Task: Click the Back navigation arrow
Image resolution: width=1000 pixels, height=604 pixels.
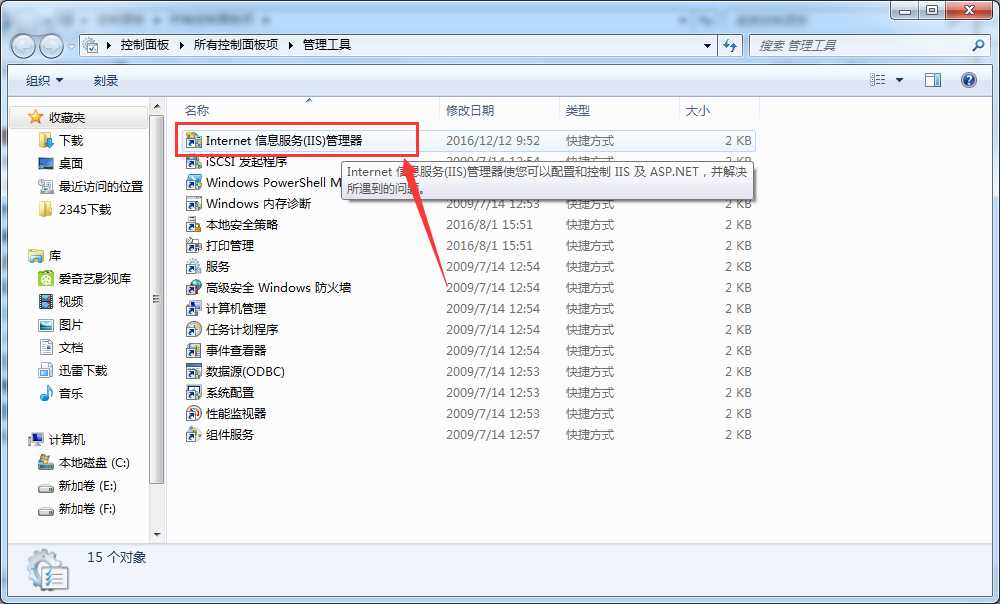Action: coord(23,46)
